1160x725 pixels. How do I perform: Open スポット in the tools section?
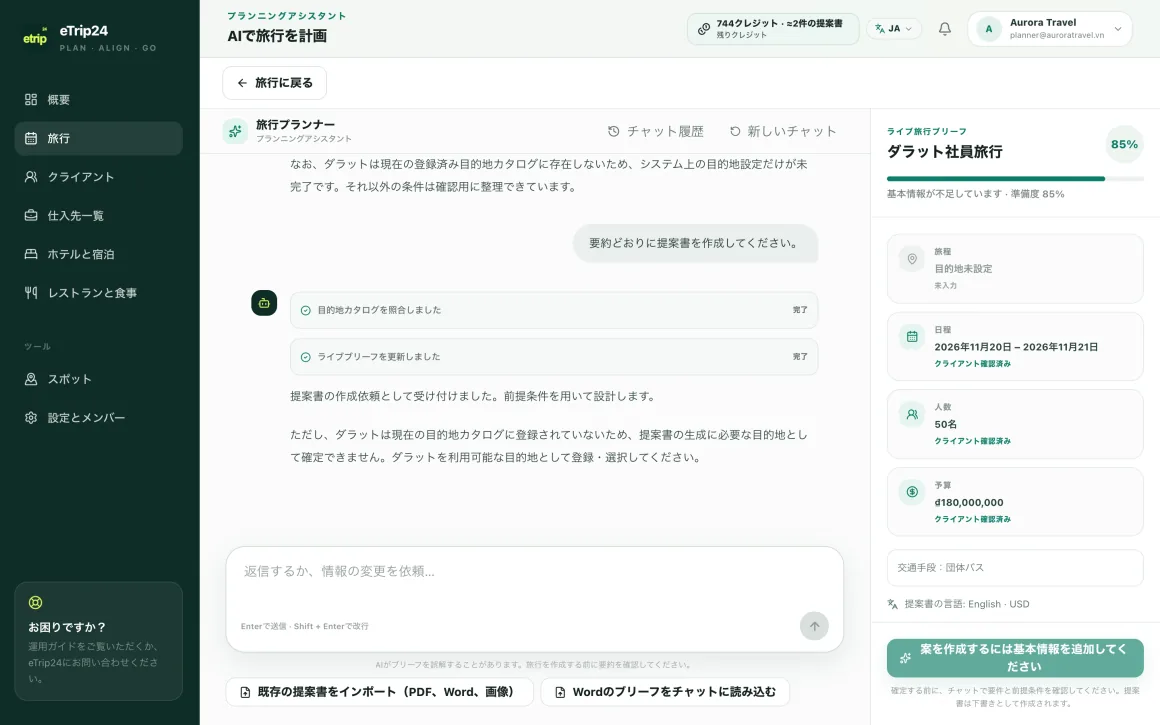click(x=98, y=379)
